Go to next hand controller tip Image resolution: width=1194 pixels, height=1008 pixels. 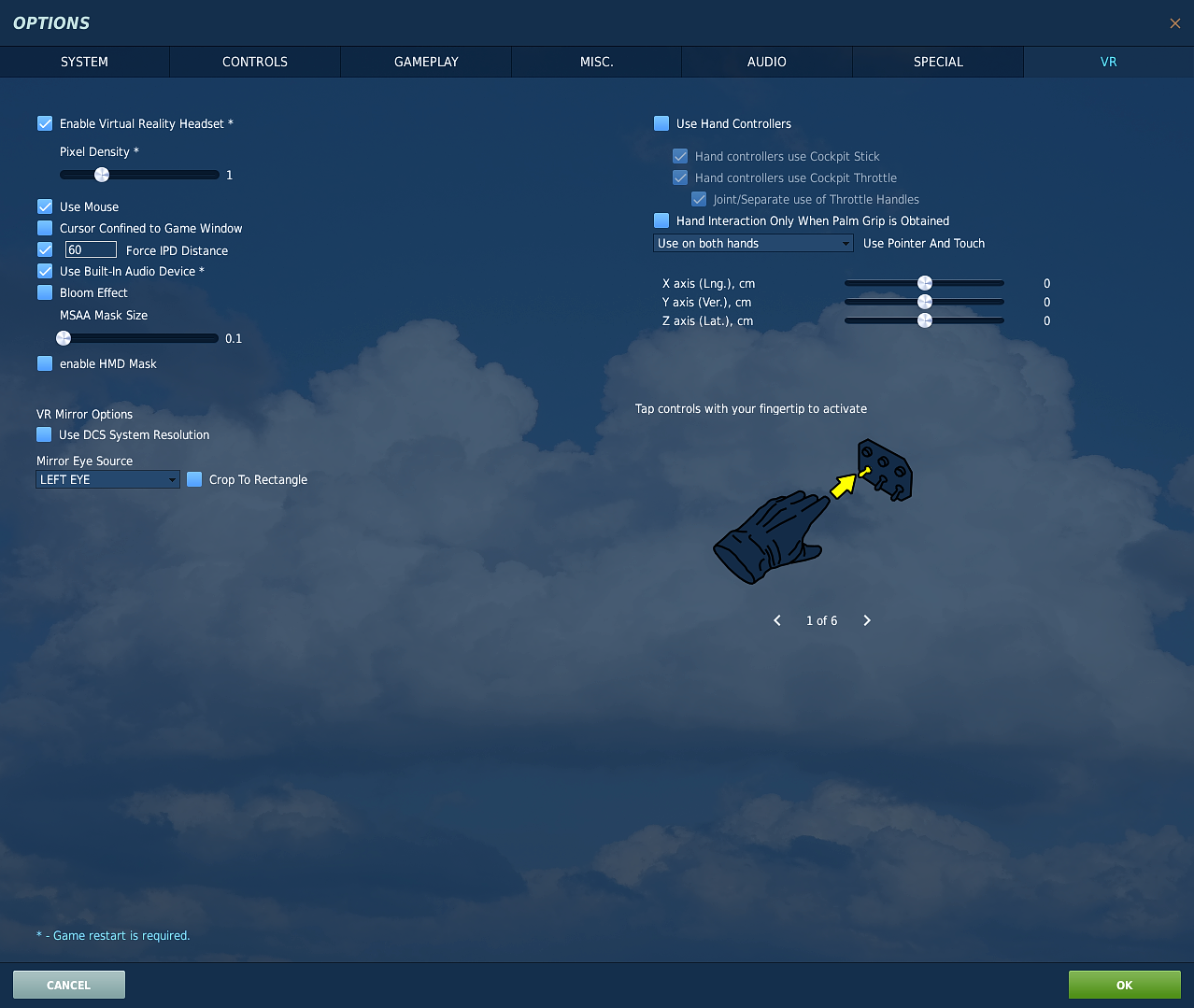(867, 620)
